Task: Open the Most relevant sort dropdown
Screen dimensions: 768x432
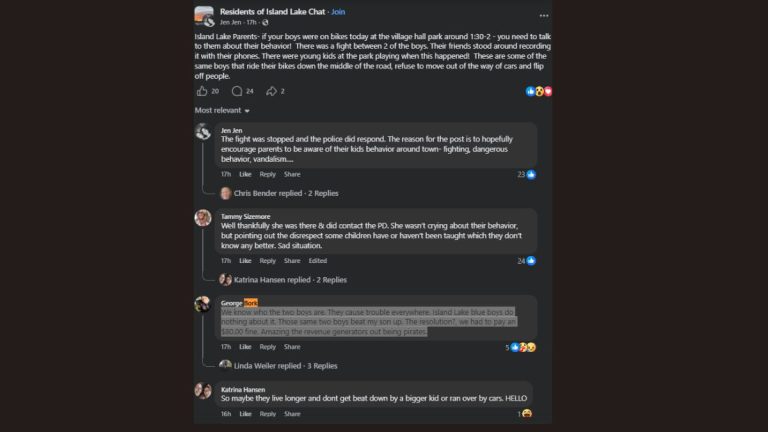Action: (x=222, y=111)
